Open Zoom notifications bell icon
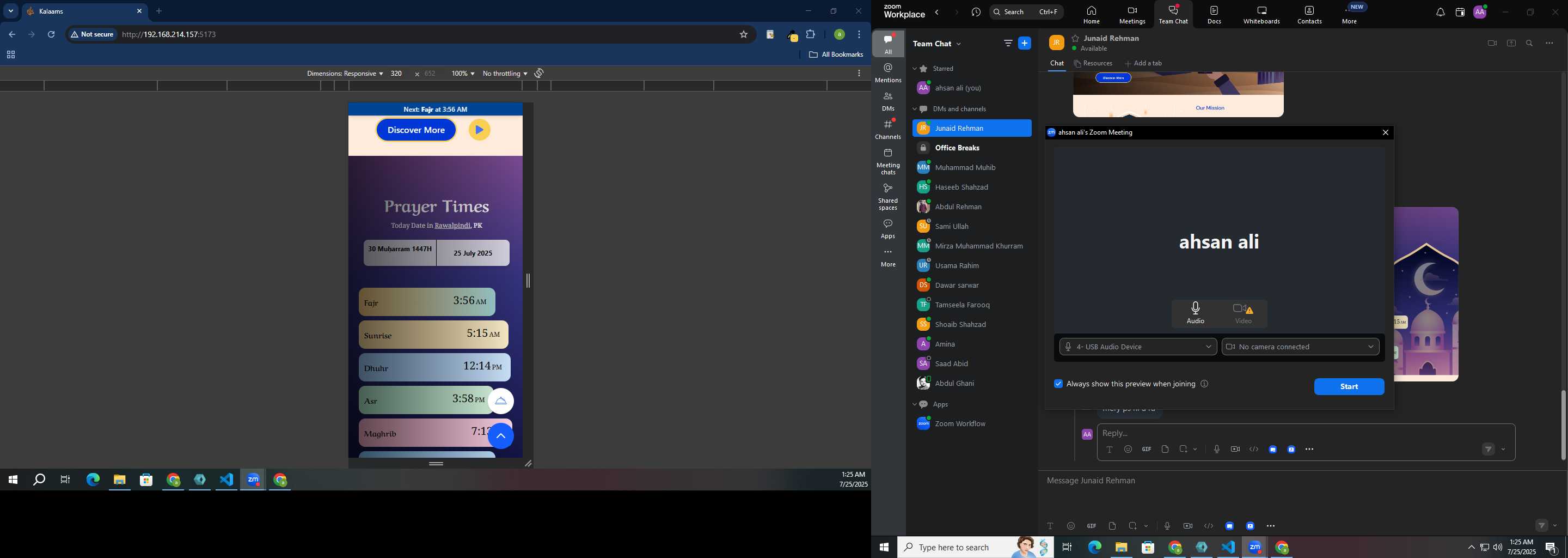Image resolution: width=1568 pixels, height=558 pixels. pyautogui.click(x=1440, y=12)
